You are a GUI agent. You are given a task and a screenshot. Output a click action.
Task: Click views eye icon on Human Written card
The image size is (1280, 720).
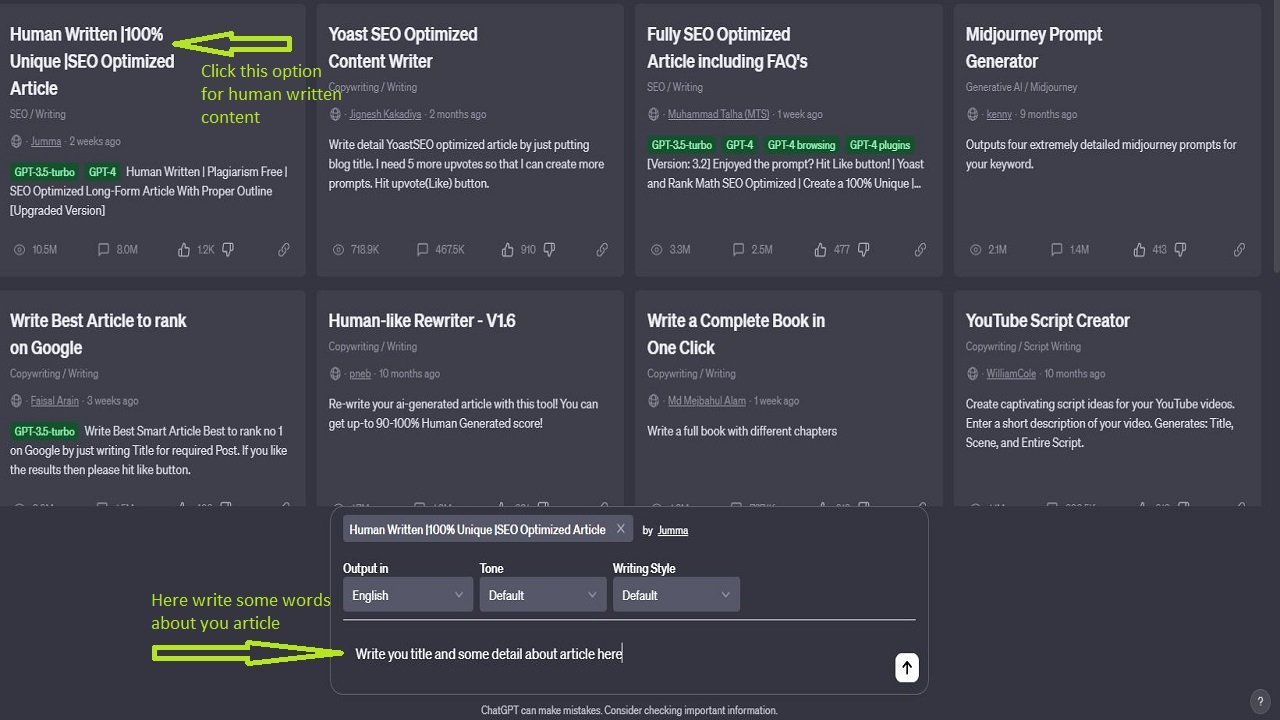pyautogui.click(x=21, y=249)
